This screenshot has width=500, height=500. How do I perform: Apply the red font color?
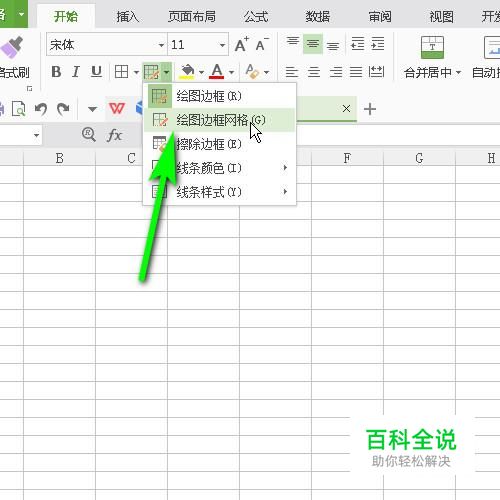[x=217, y=71]
